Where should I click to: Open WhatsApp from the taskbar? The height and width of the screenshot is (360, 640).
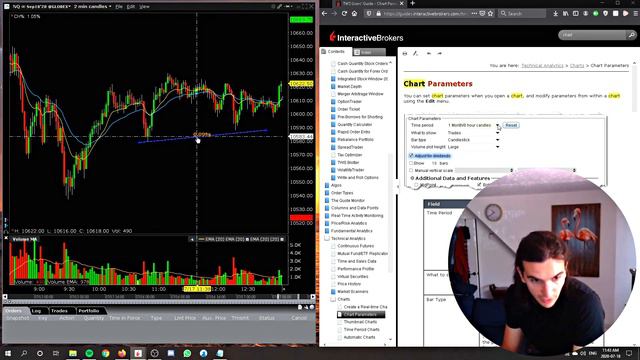pos(187,353)
